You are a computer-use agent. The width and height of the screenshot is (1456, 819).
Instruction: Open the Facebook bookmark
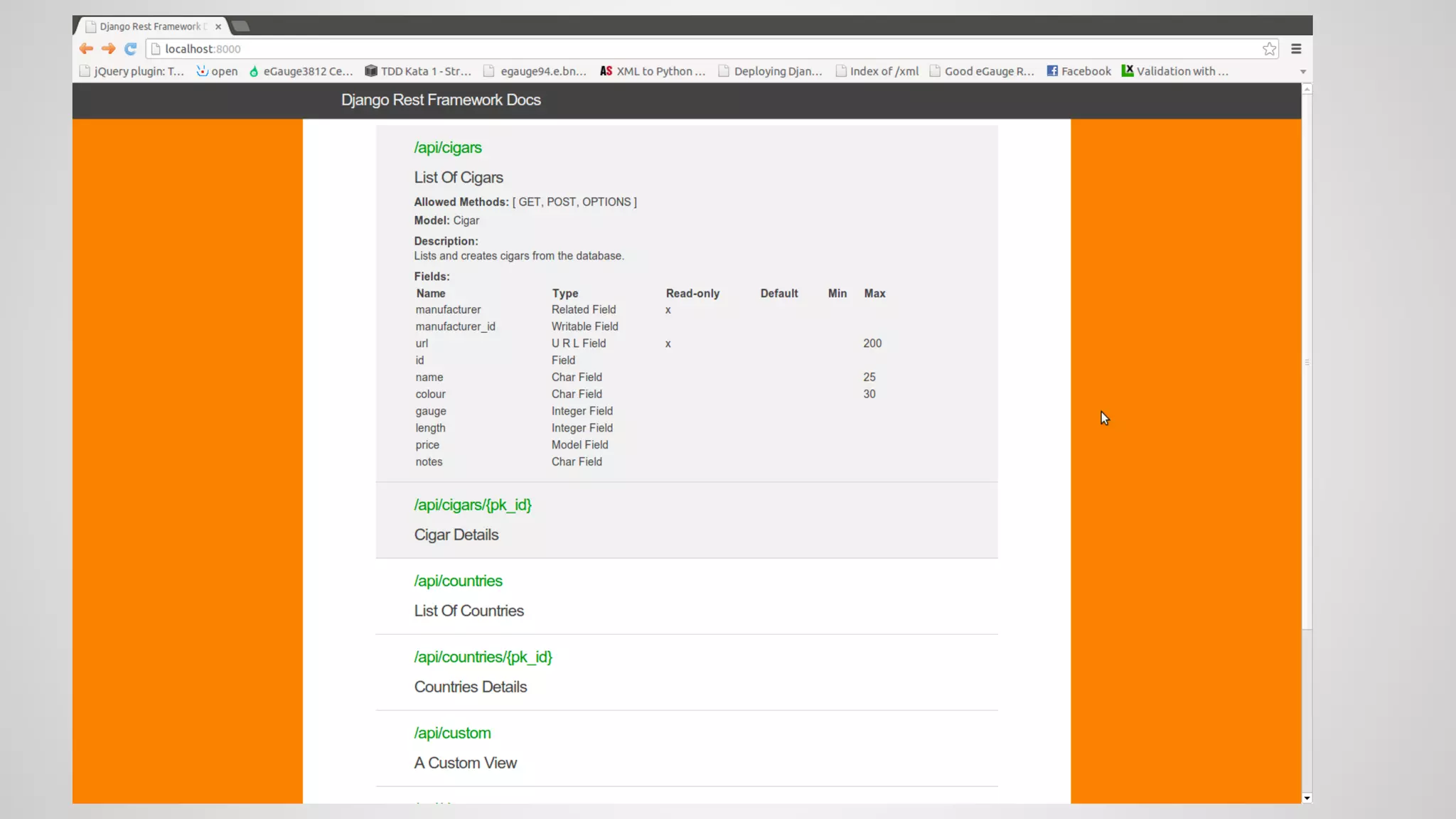click(x=1078, y=71)
